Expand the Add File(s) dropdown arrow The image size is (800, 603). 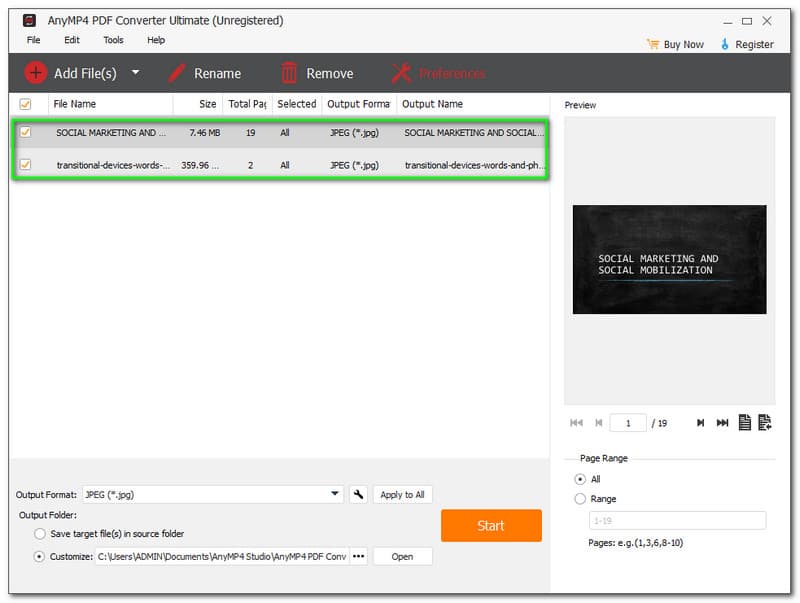135,73
